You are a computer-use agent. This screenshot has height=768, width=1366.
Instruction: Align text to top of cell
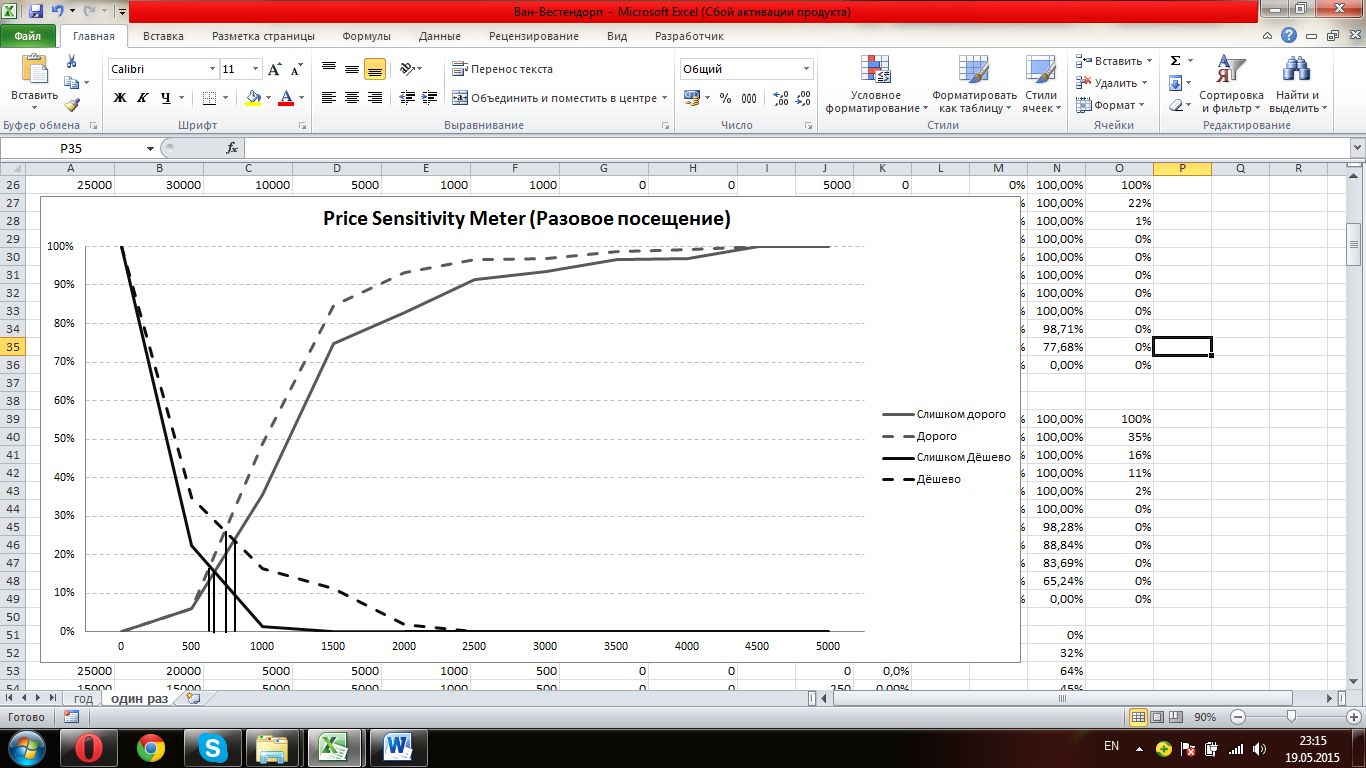tap(329, 69)
